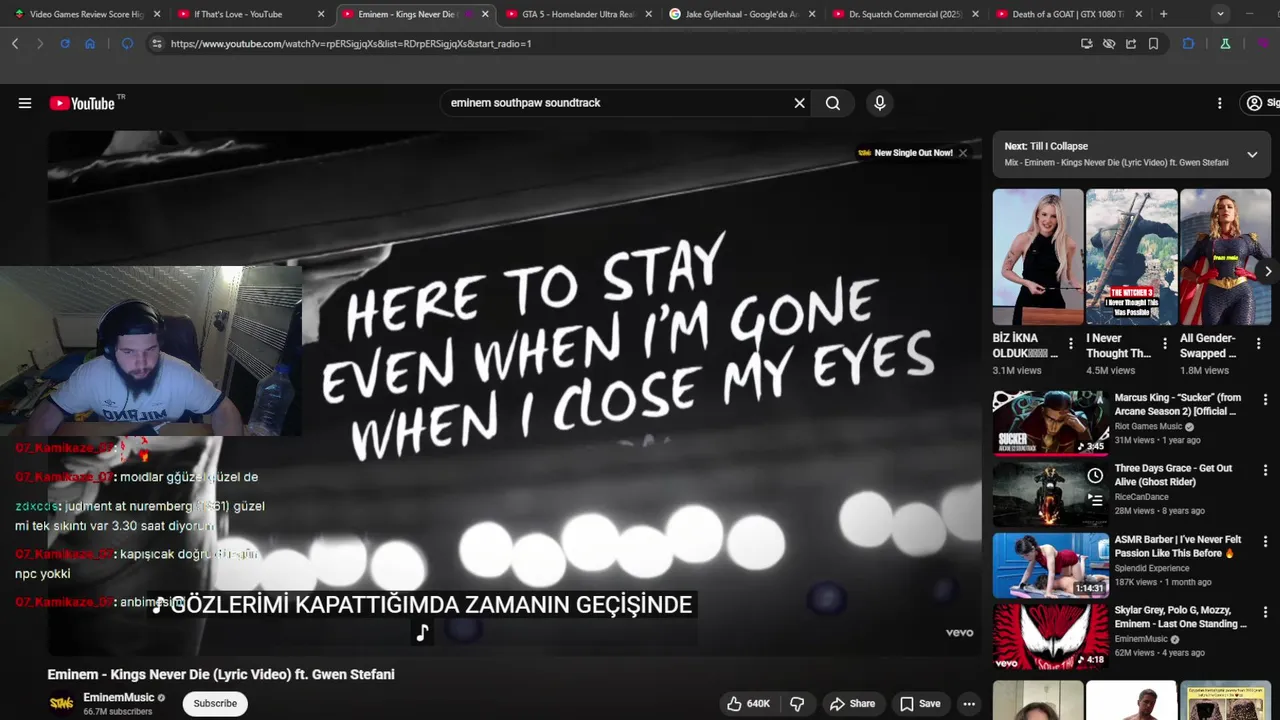
Task: Run search with the magnifier button
Action: click(x=833, y=103)
